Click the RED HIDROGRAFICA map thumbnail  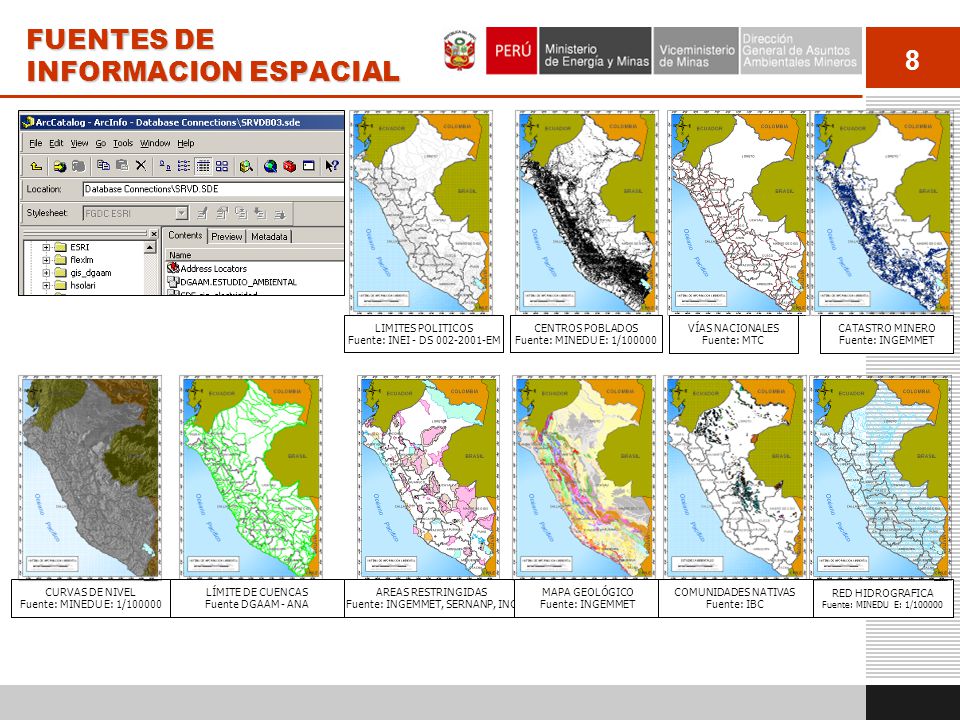881,476
